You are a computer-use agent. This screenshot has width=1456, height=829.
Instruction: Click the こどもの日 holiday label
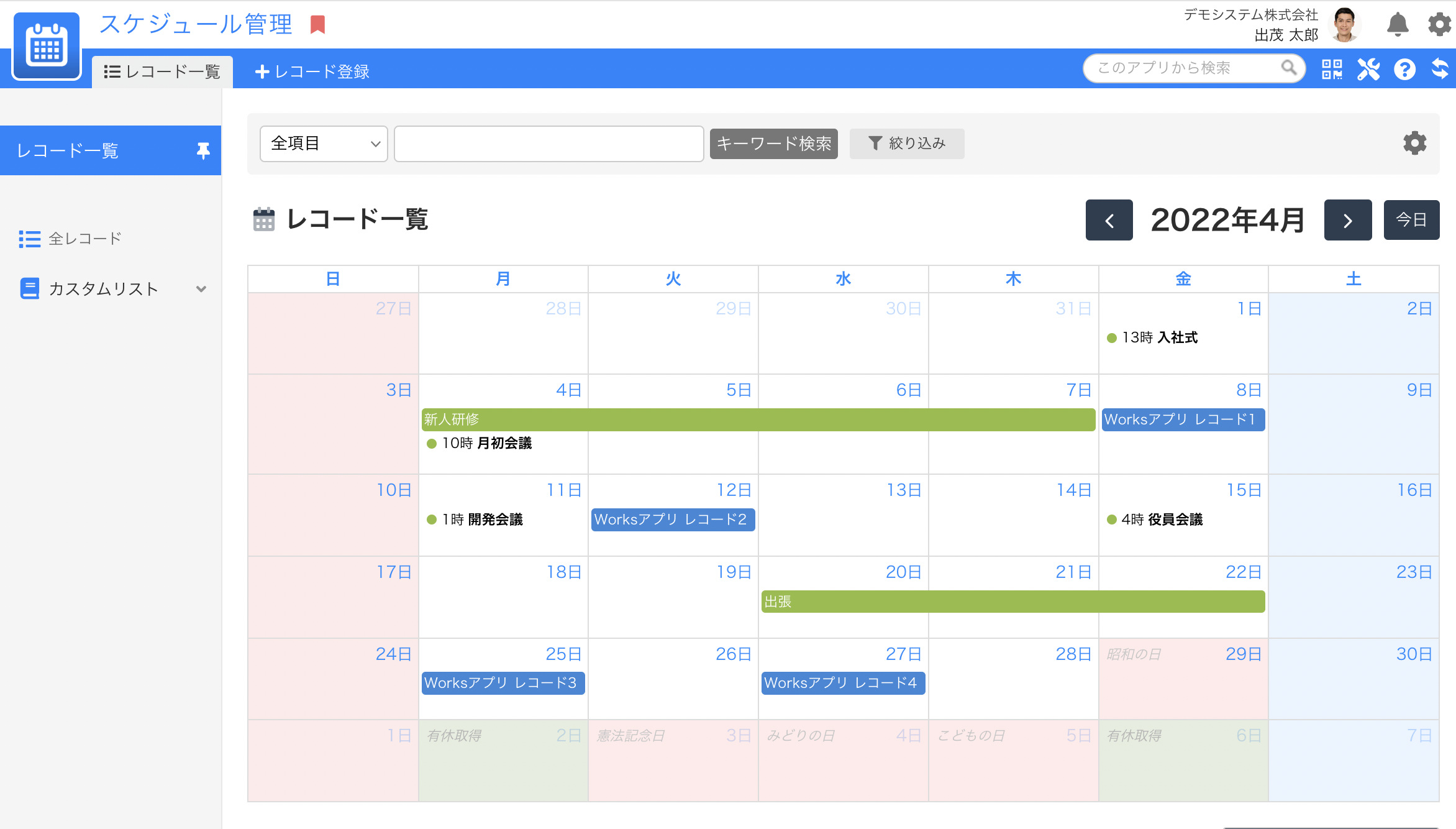click(x=971, y=736)
